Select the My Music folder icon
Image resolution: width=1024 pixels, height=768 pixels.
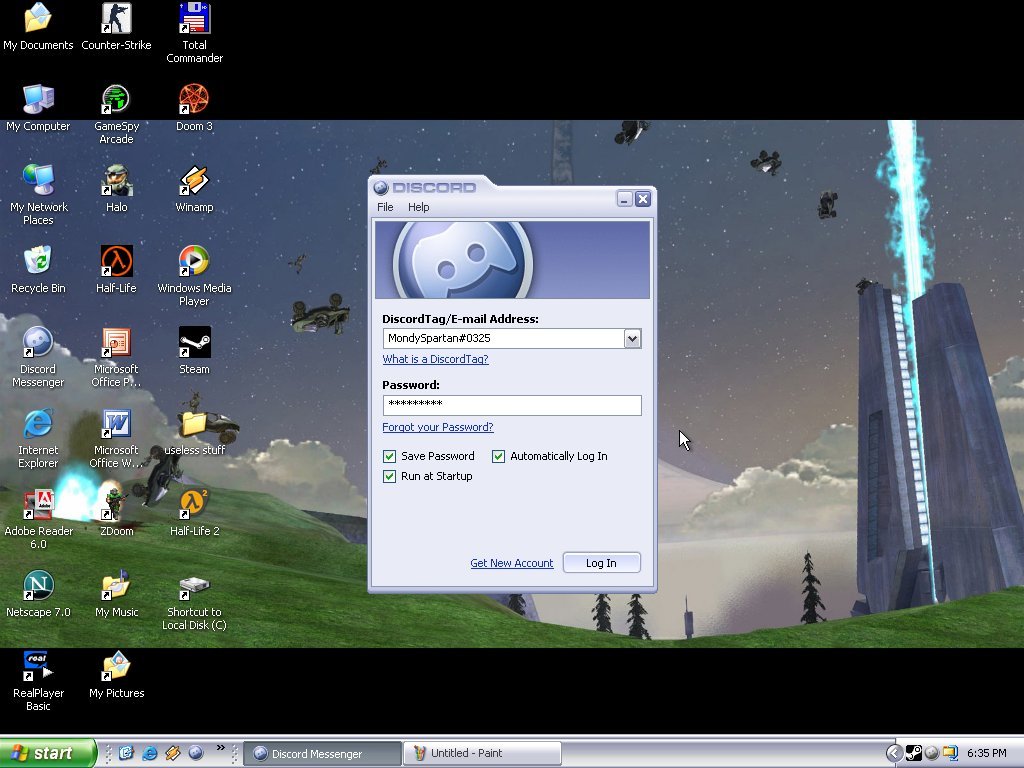[x=116, y=594]
